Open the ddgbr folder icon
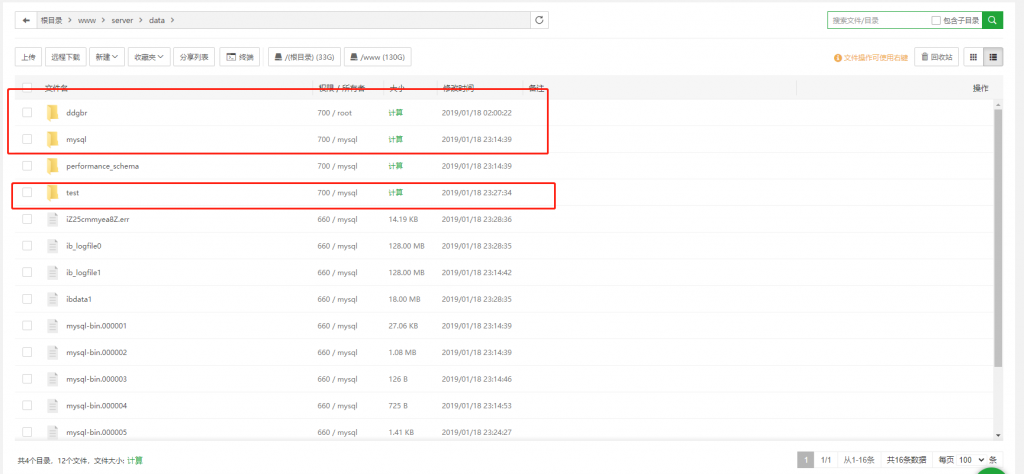 pos(53,112)
